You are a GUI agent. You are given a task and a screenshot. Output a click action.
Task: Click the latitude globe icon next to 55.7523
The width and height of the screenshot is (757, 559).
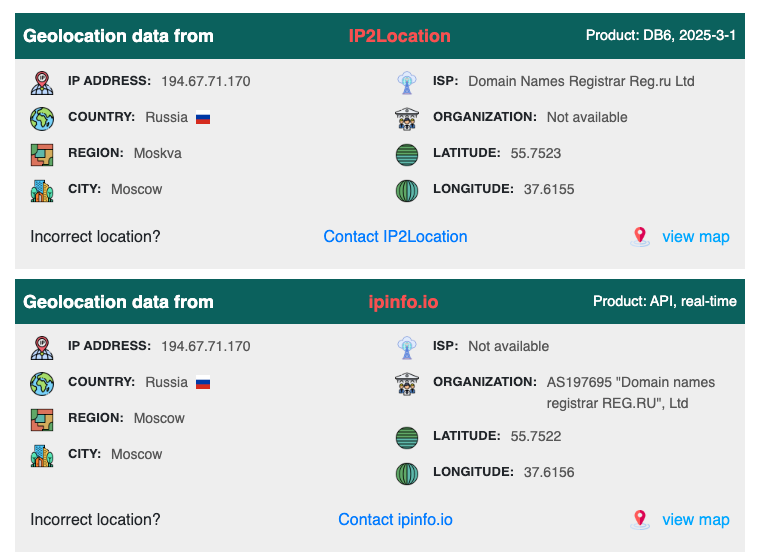407,155
